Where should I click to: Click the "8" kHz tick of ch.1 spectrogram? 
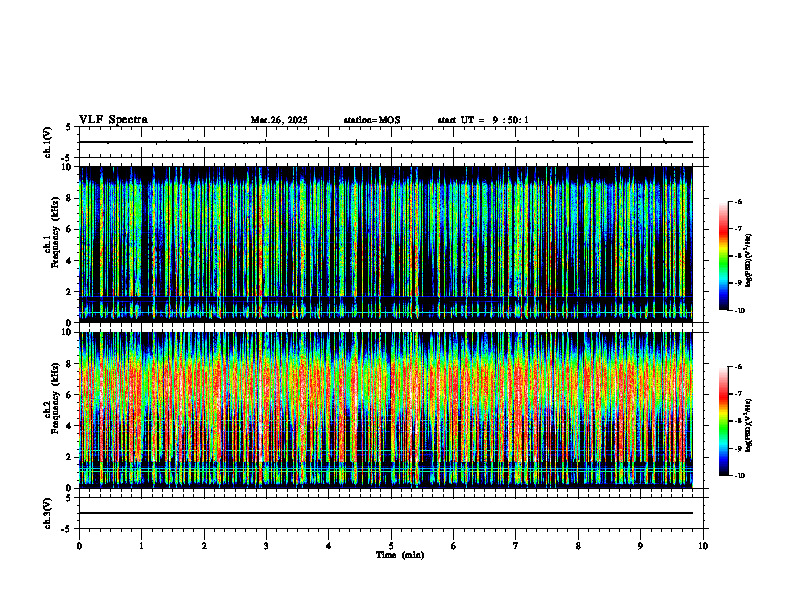pos(70,198)
